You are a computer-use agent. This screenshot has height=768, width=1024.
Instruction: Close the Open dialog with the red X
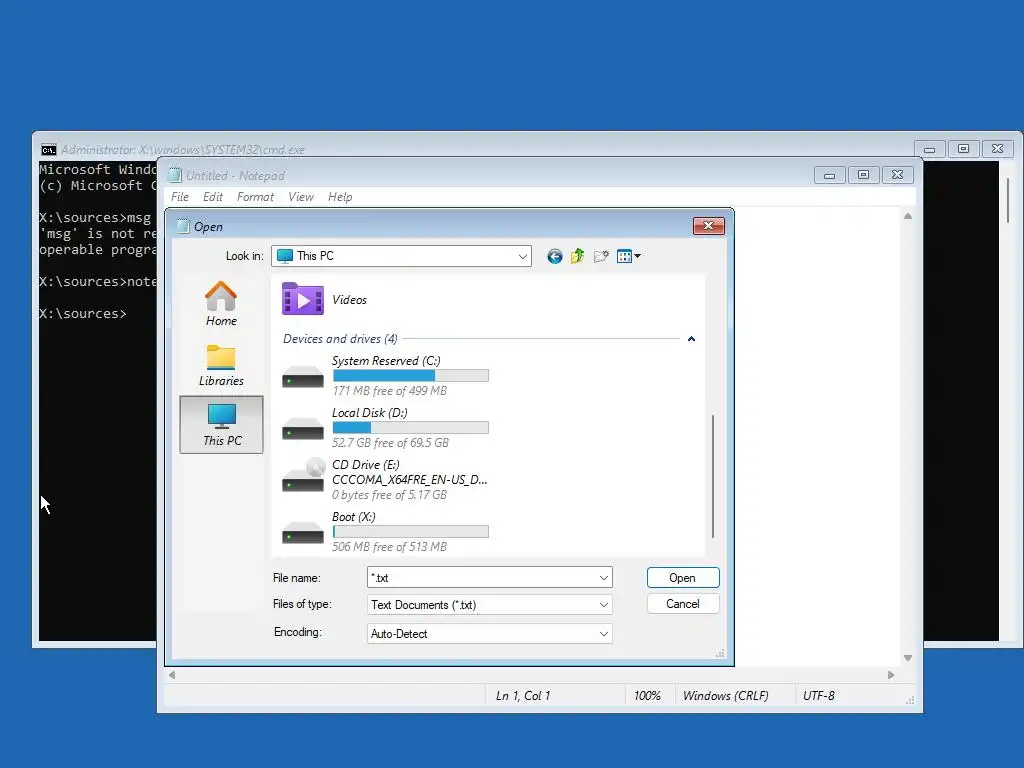tap(709, 226)
